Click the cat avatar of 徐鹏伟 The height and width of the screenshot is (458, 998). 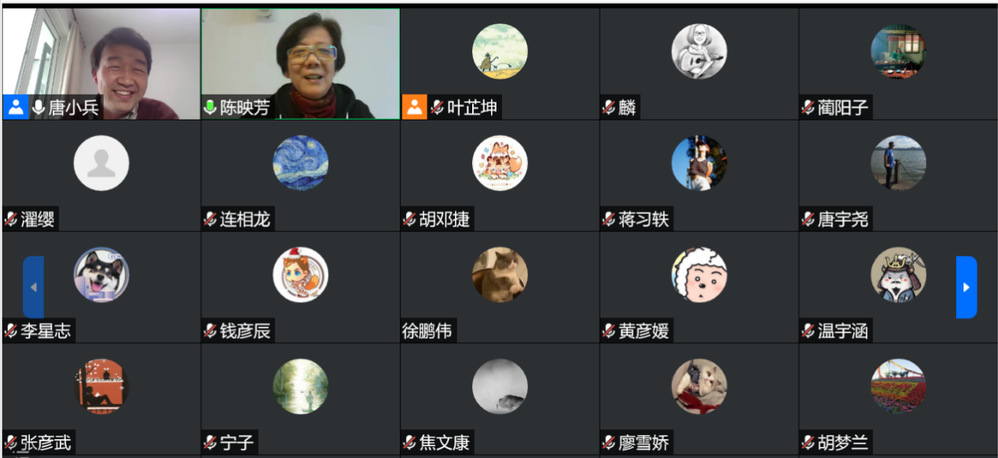click(500, 274)
